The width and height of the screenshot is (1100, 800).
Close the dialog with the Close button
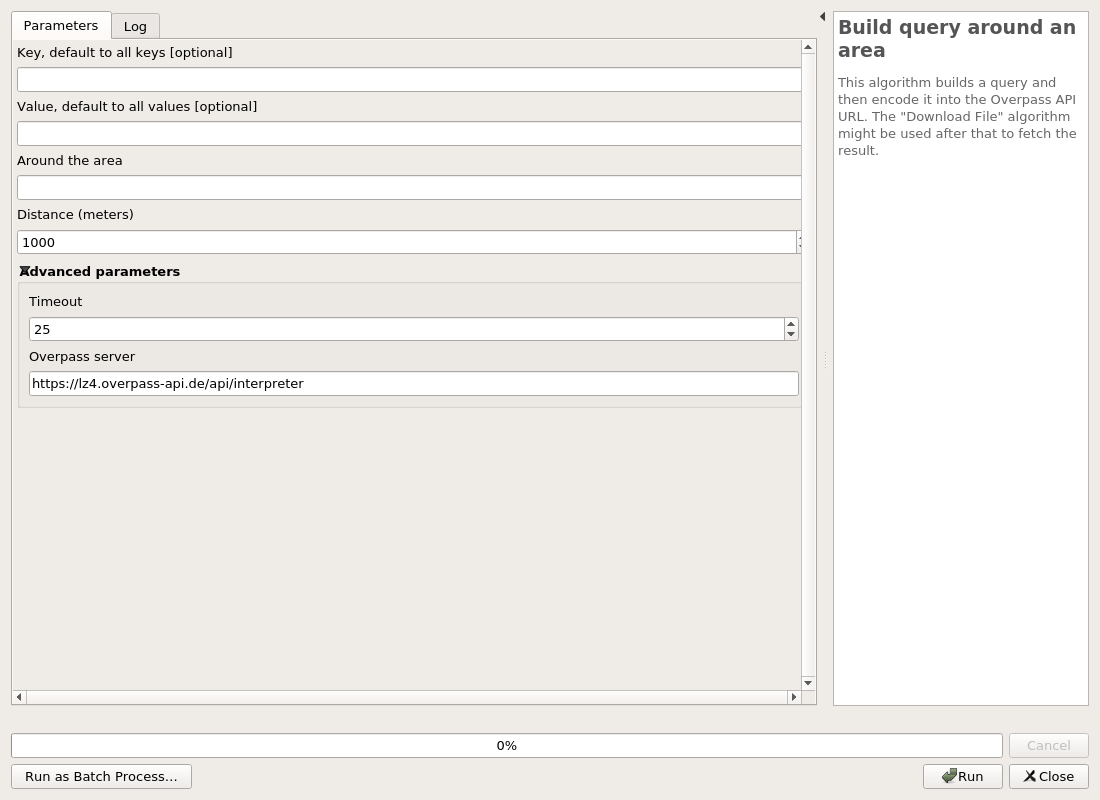1048,776
